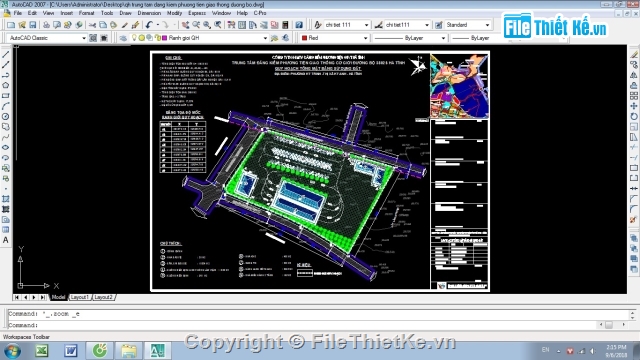
Task: Select the Circle tool in Draw toolbar
Action: [x=6, y=116]
